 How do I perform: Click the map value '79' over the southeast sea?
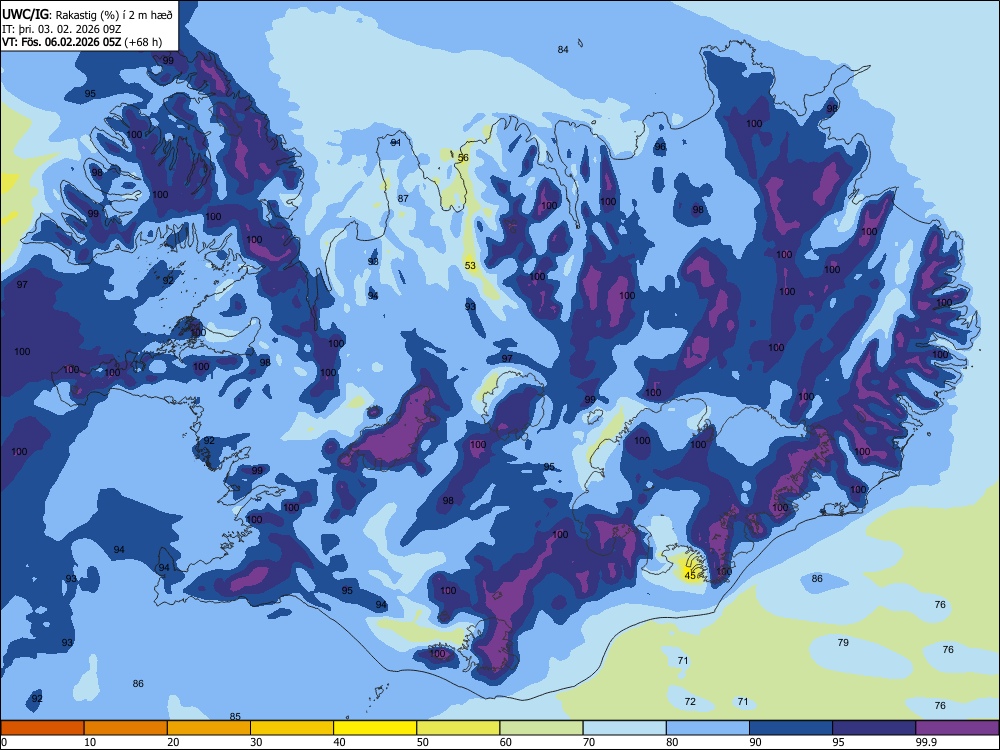843,642
